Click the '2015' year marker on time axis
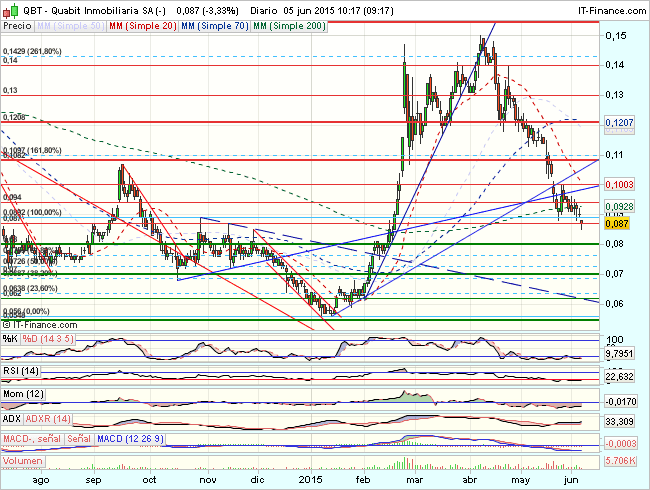Viewport: 650px width, 490px height. [x=310, y=480]
